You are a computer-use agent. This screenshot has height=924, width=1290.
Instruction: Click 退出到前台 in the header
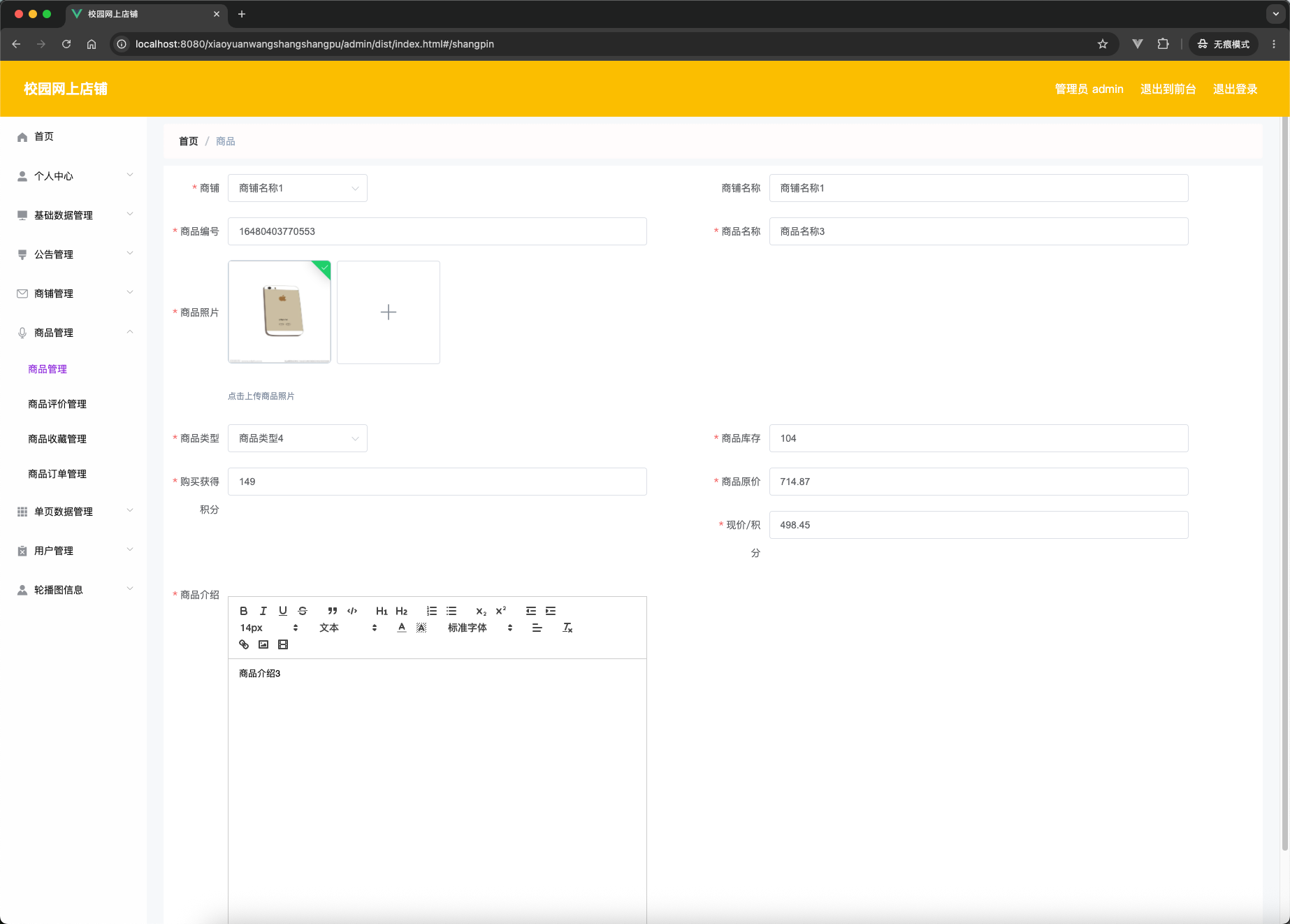[x=1168, y=89]
